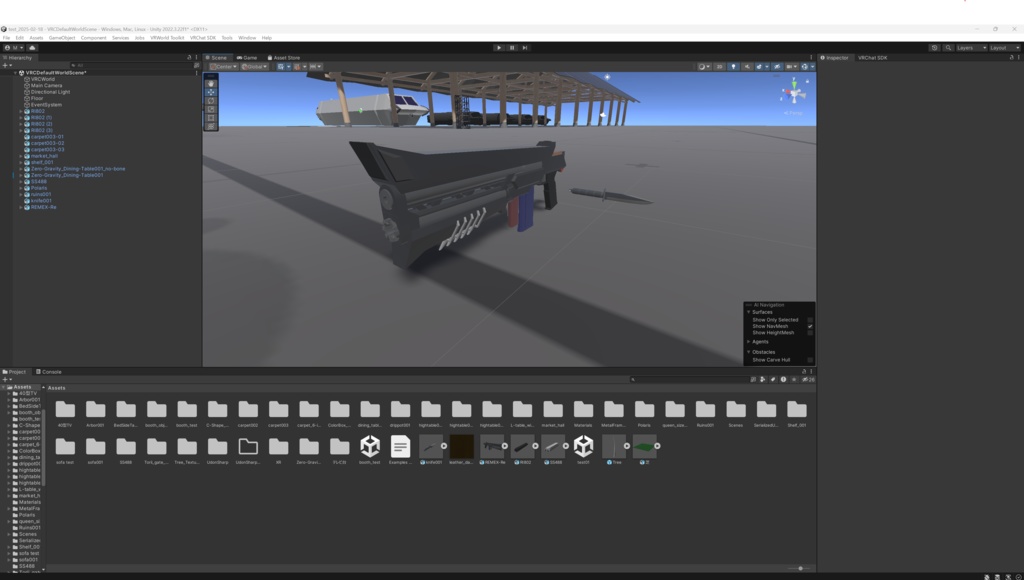
Task: Toggle scene visibility hidden-objects icon
Action: (x=776, y=67)
